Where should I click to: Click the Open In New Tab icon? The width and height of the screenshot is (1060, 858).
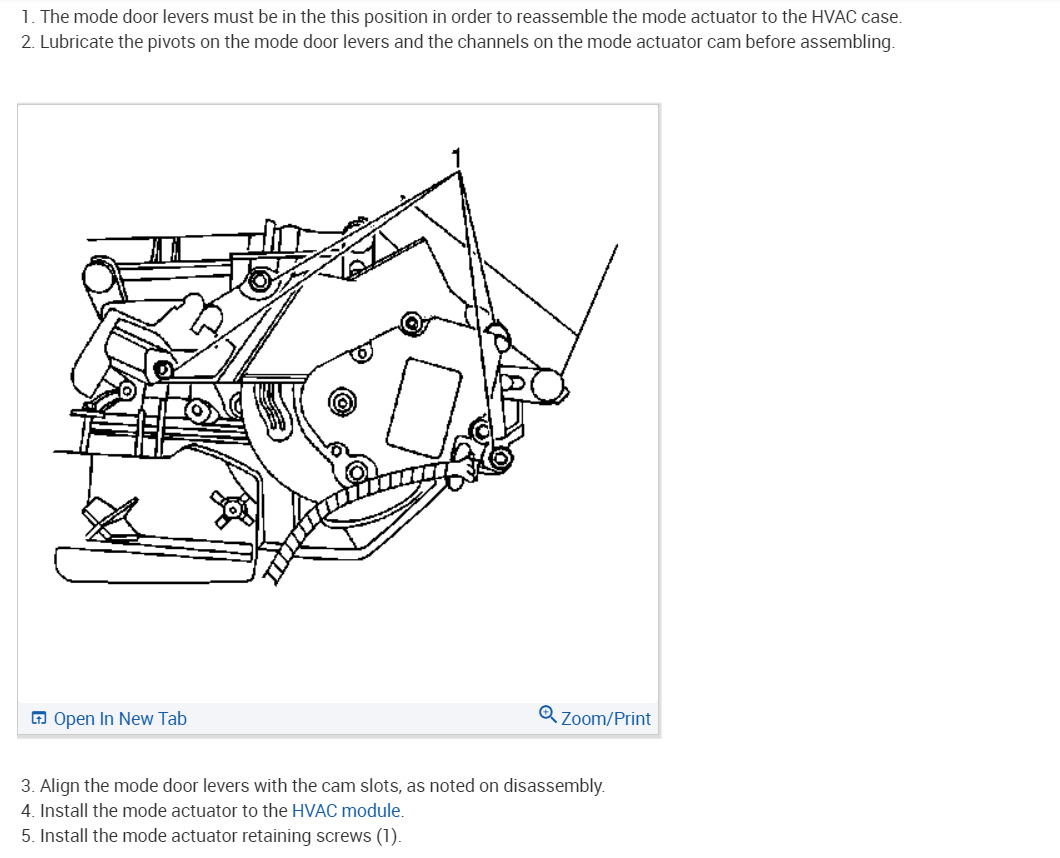pyautogui.click(x=39, y=718)
